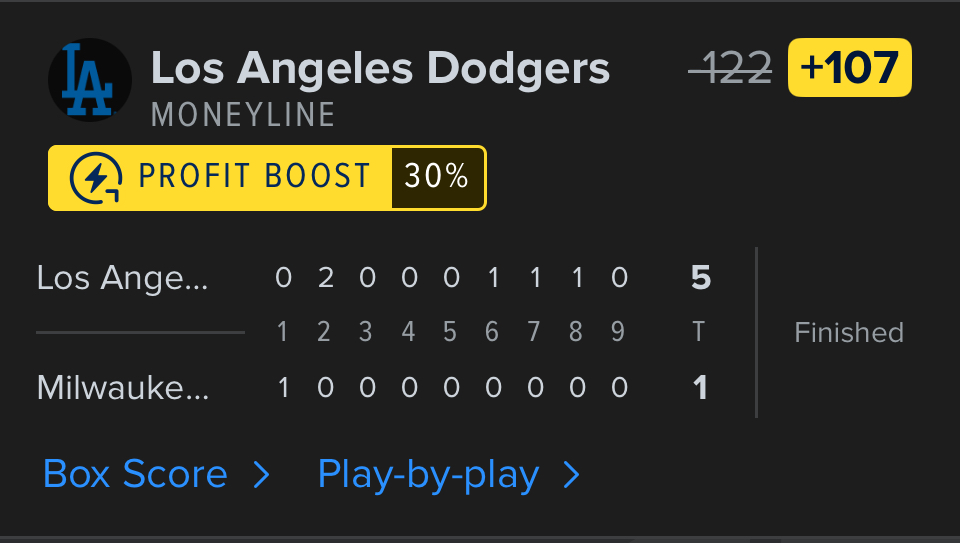
Task: Click the profit boost lightning bolt icon
Action: pyautogui.click(x=96, y=178)
